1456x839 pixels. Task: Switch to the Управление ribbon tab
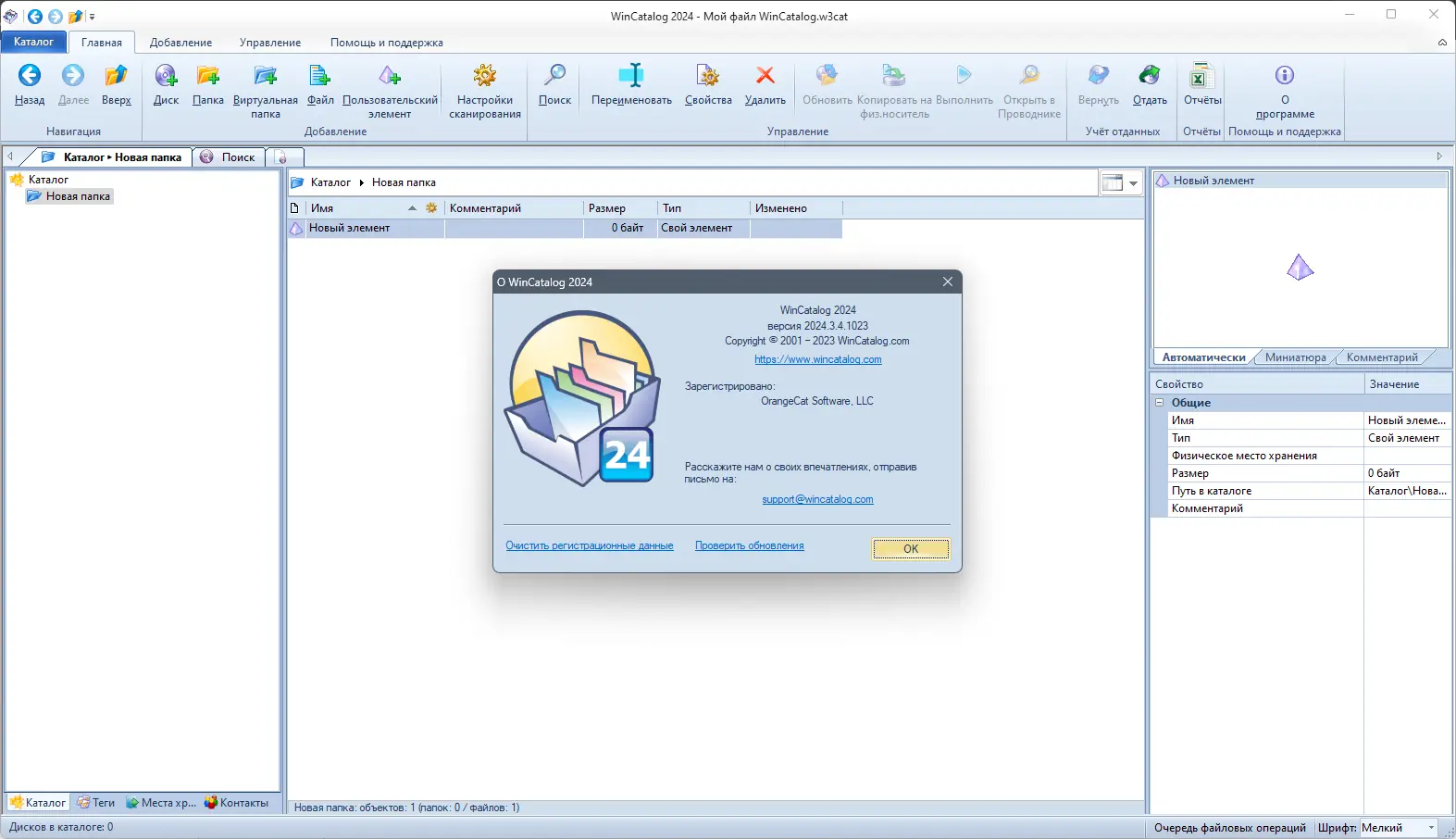point(270,43)
